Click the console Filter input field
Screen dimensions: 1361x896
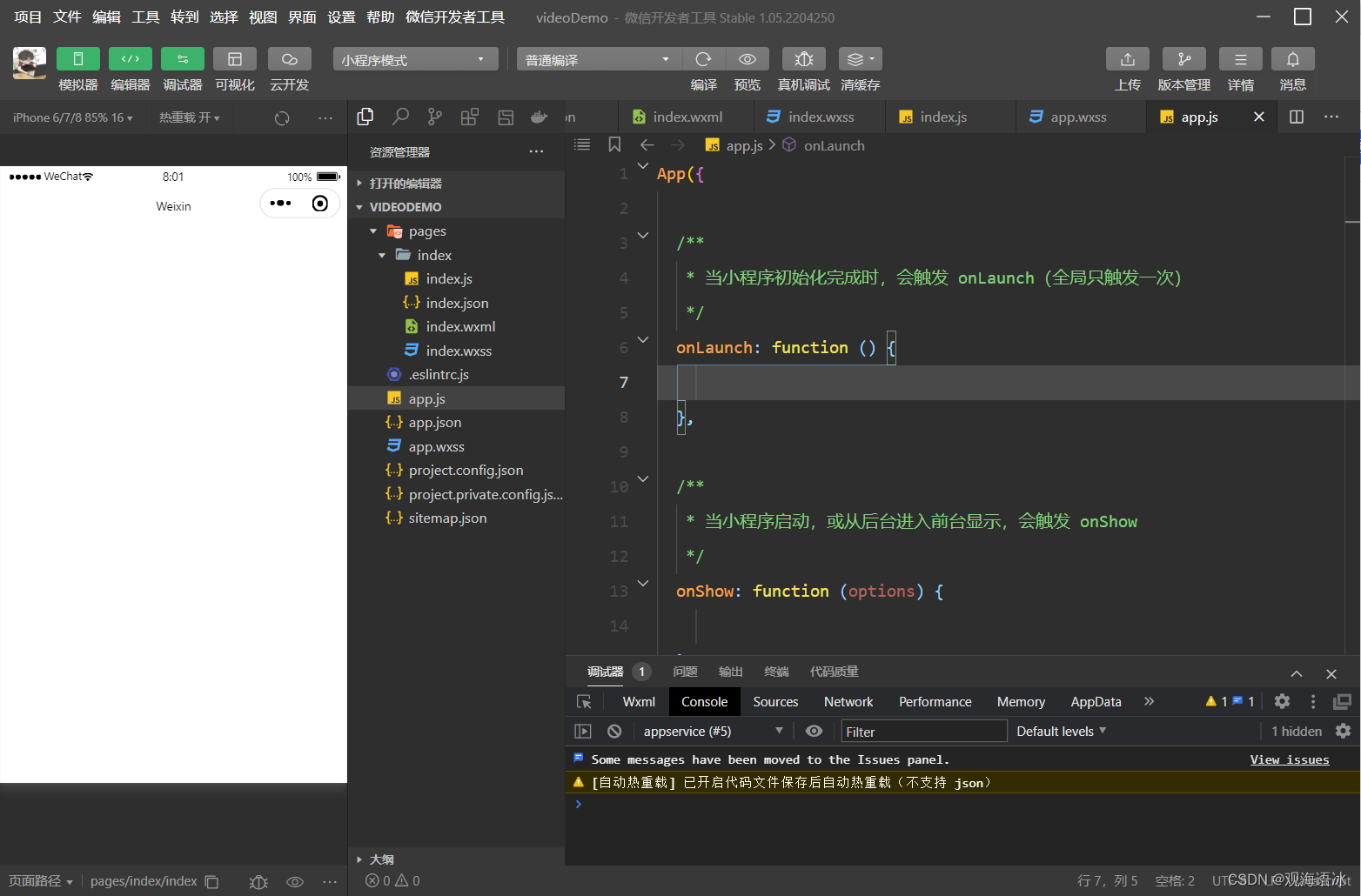click(x=923, y=731)
